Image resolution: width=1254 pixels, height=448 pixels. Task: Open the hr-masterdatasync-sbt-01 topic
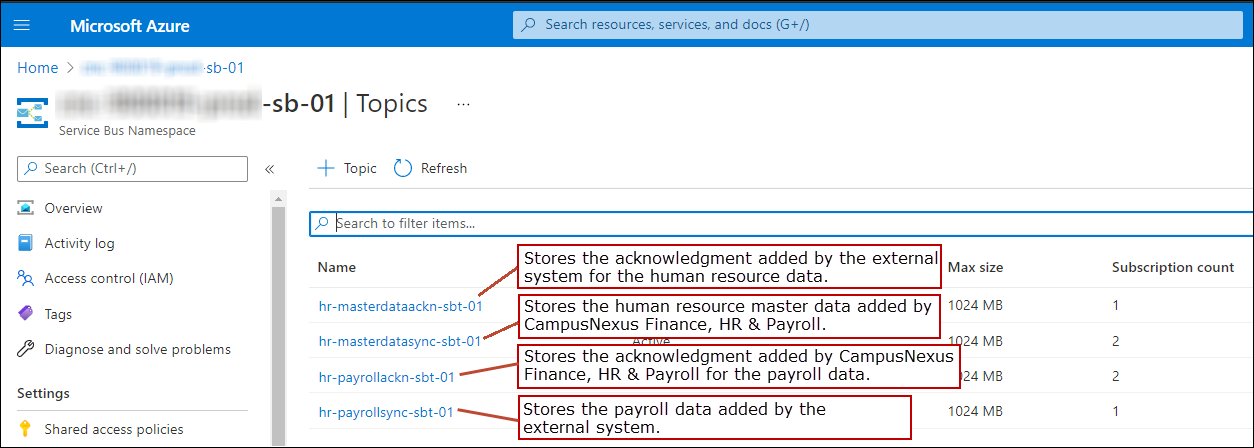[400, 341]
